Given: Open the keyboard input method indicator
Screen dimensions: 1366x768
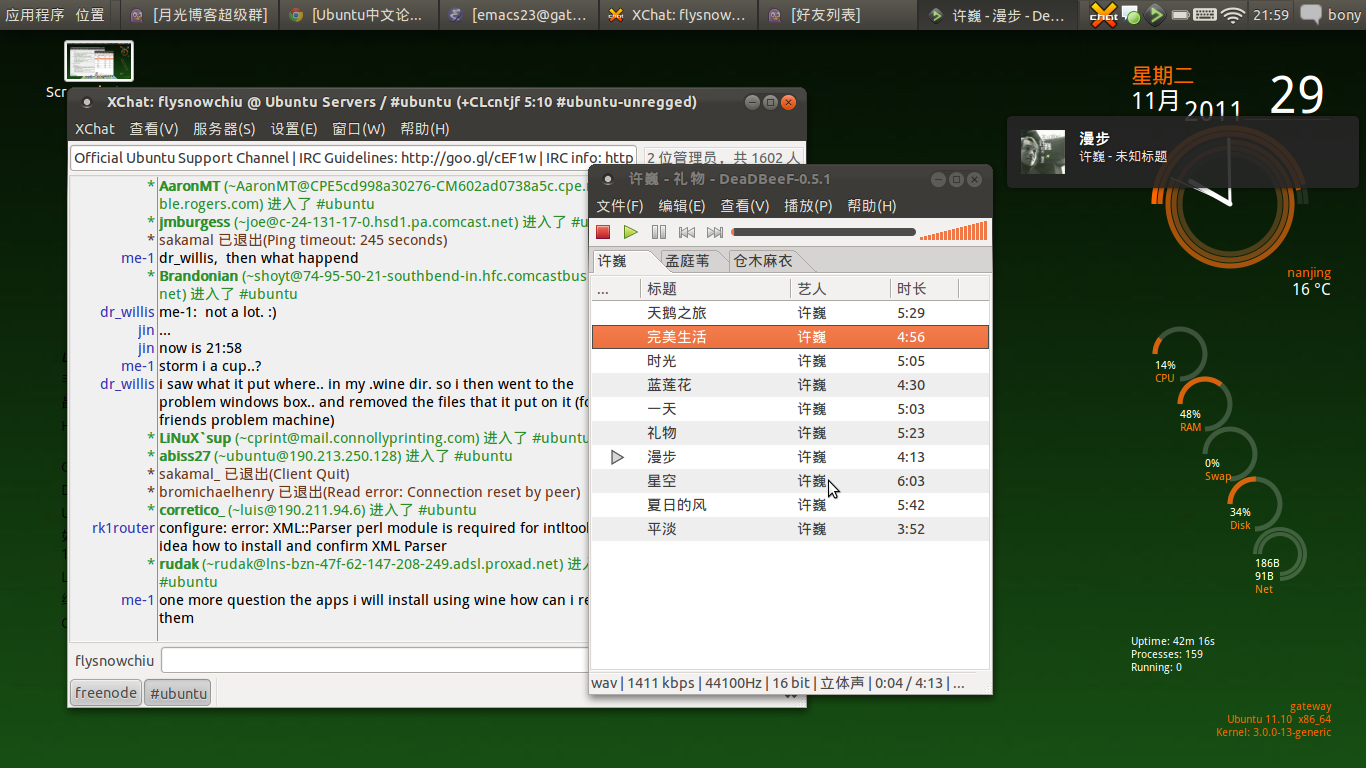Looking at the screenshot, I should [1205, 15].
